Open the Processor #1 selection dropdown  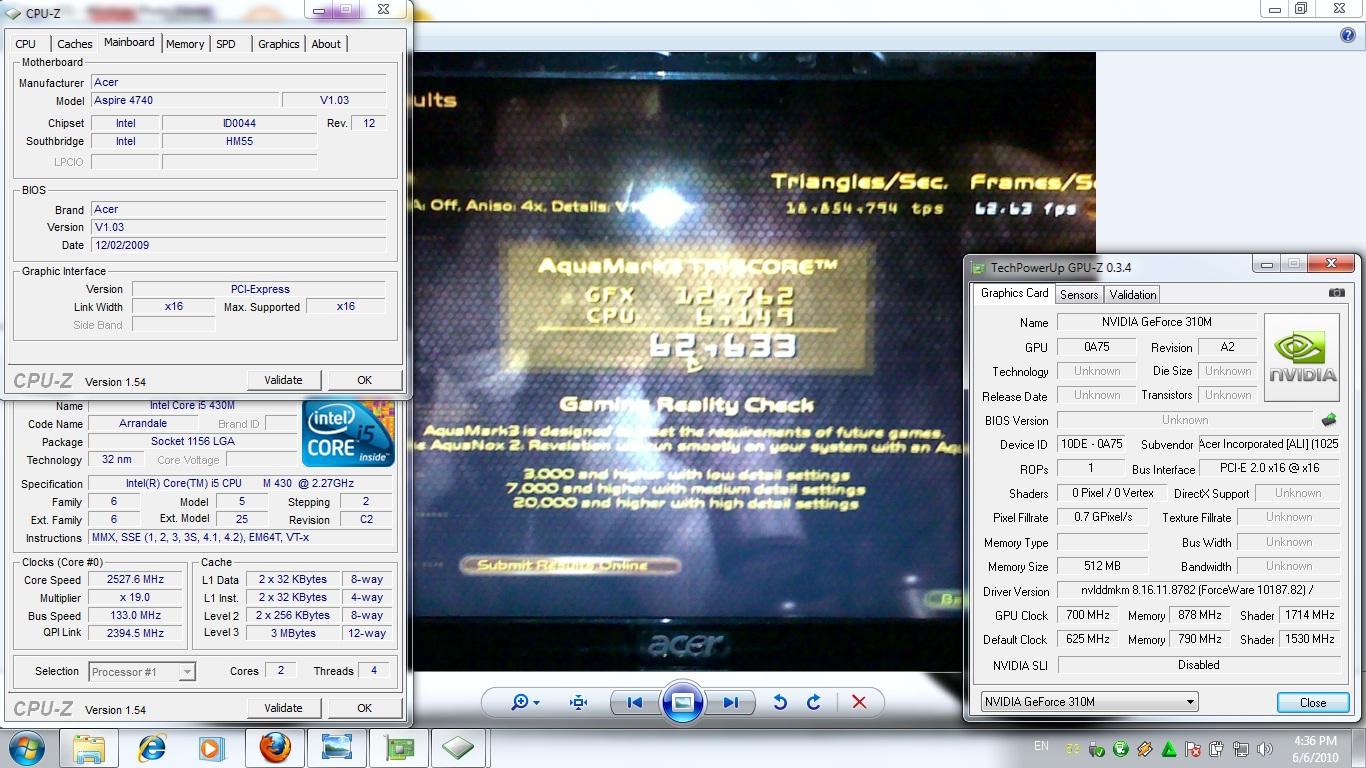coord(142,672)
